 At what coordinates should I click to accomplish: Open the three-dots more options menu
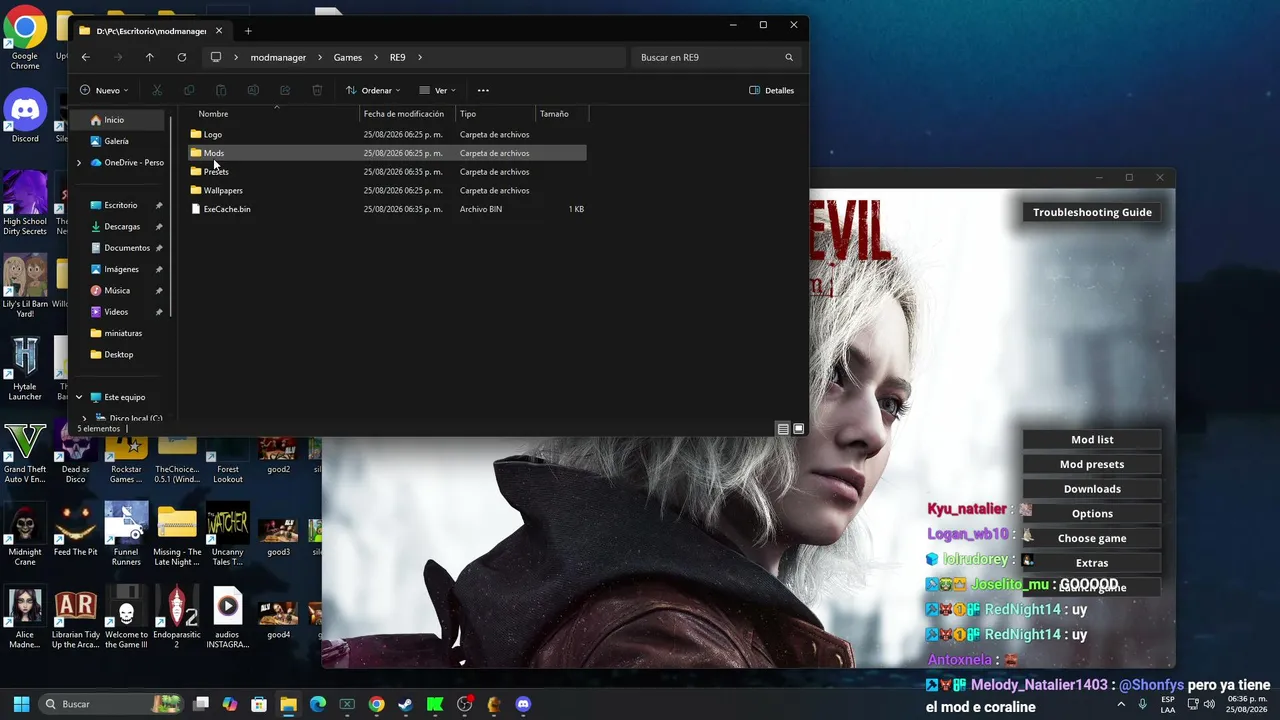(483, 90)
